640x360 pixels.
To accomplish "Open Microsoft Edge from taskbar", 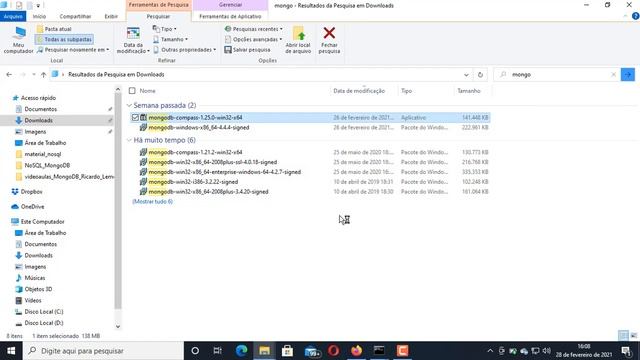I will (x=241, y=351).
